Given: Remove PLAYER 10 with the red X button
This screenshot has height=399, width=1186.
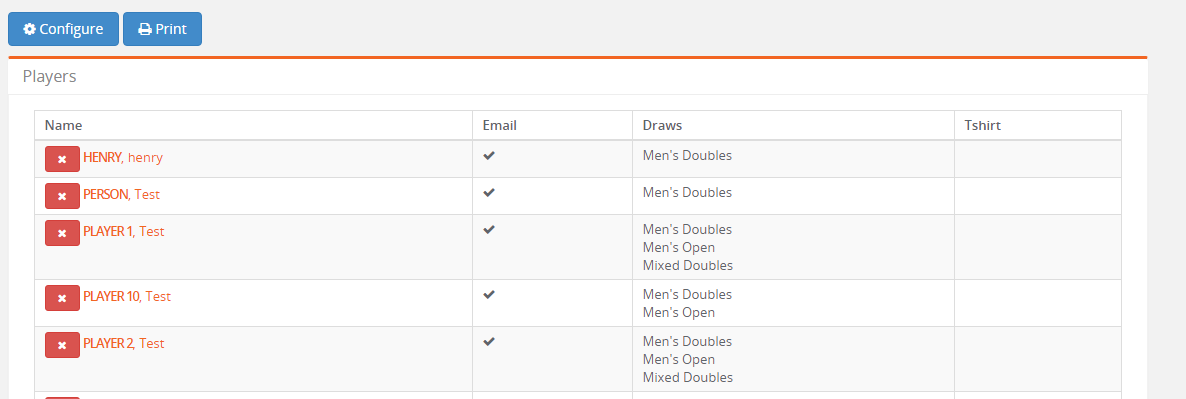Looking at the screenshot, I should click(x=62, y=298).
